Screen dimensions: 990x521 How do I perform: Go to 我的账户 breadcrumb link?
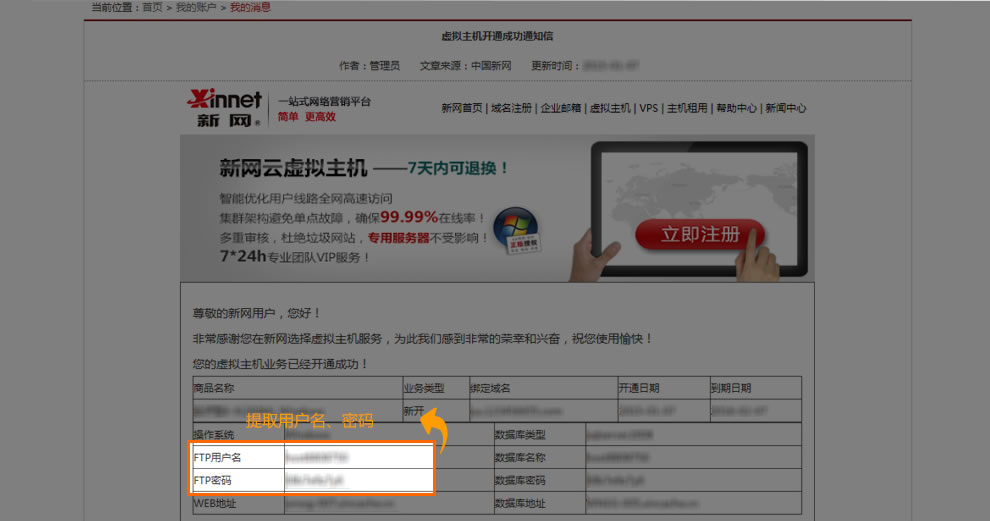point(196,8)
